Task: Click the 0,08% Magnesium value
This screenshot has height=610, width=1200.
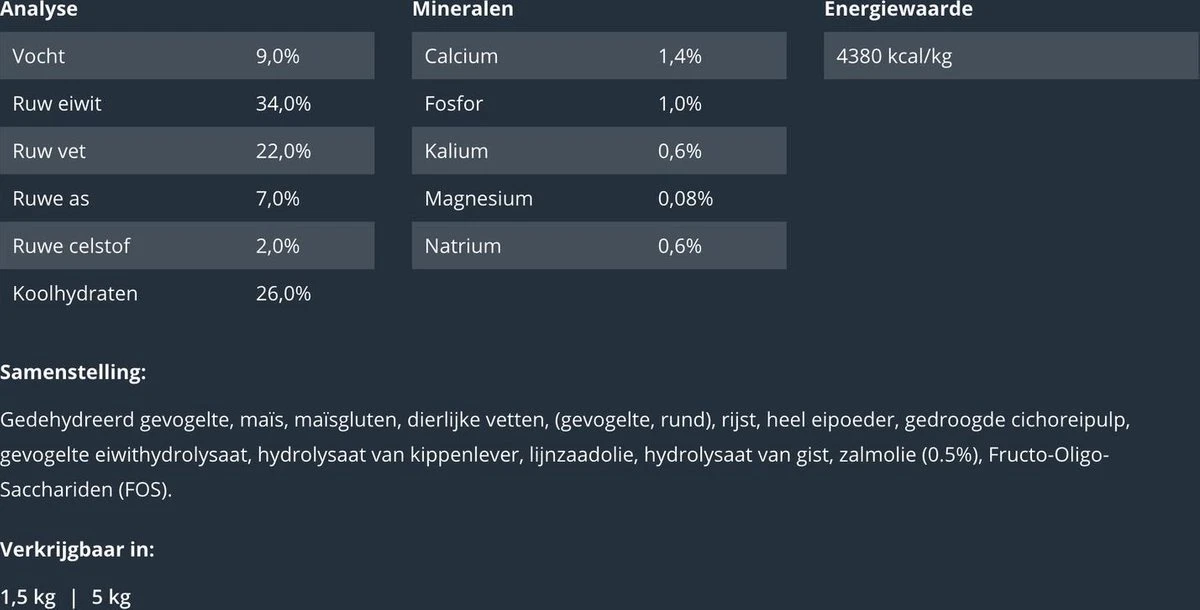Action: coord(685,199)
